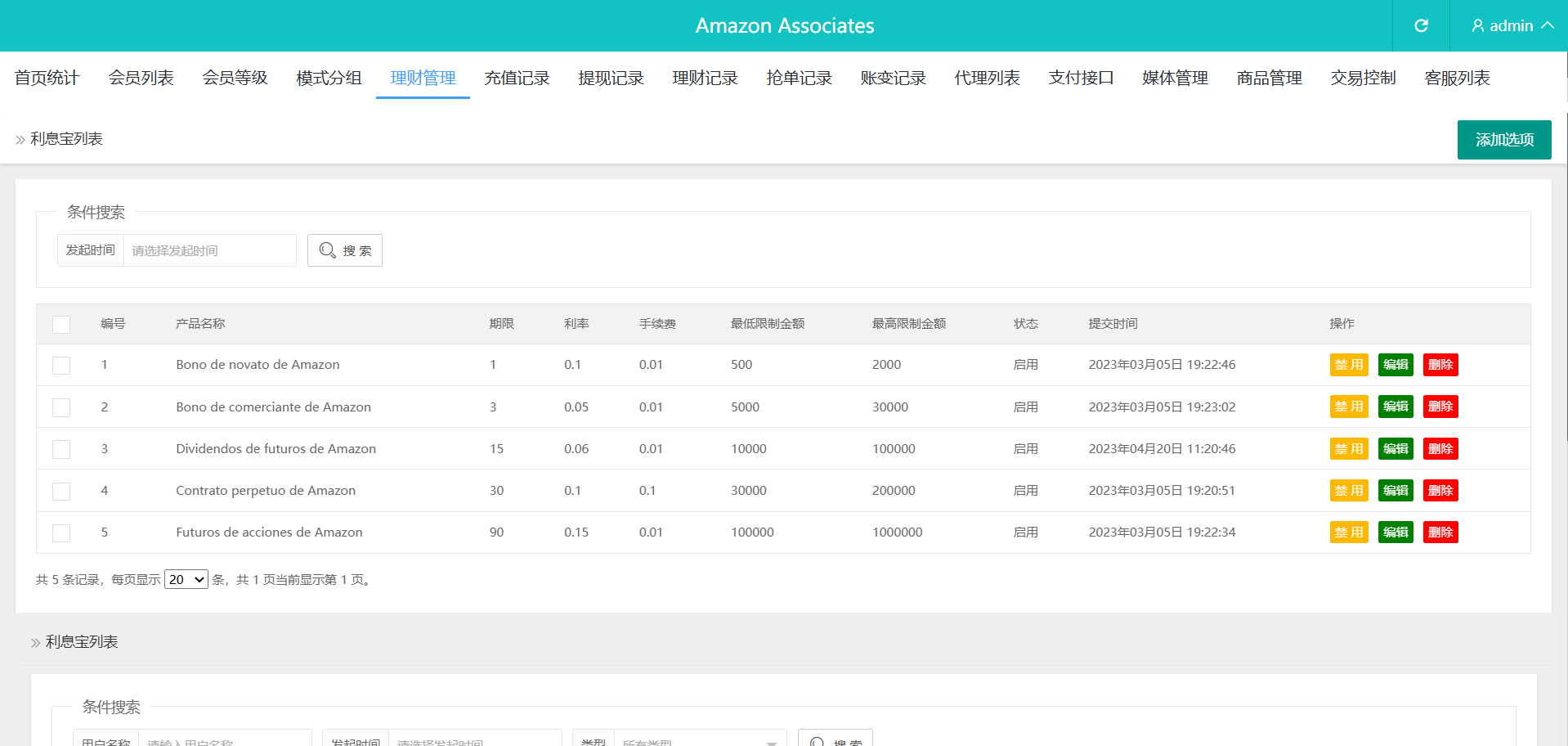Open the 首页统计 tab

47,78
